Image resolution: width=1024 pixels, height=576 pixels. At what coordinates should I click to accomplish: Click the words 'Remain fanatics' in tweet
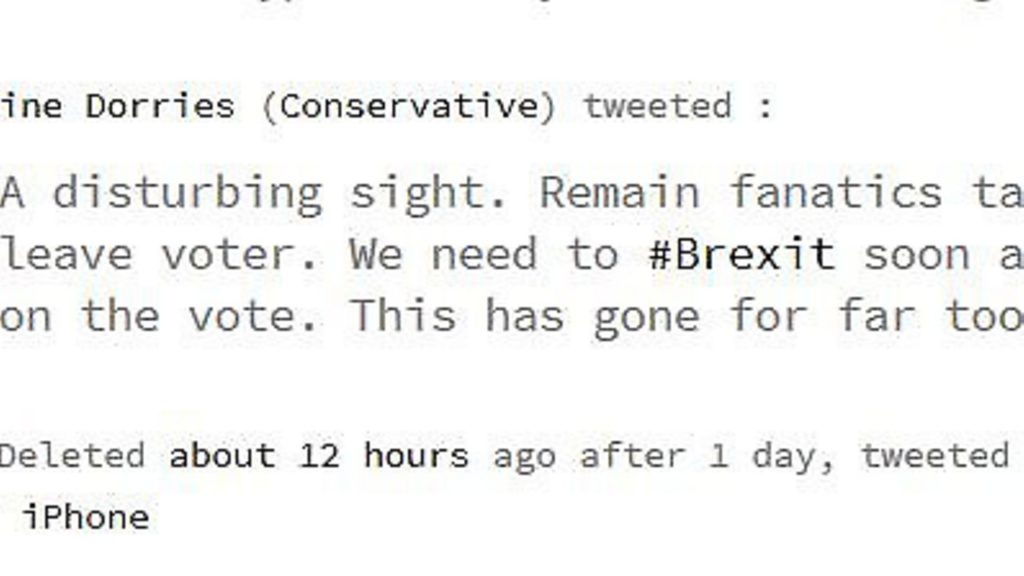point(741,193)
